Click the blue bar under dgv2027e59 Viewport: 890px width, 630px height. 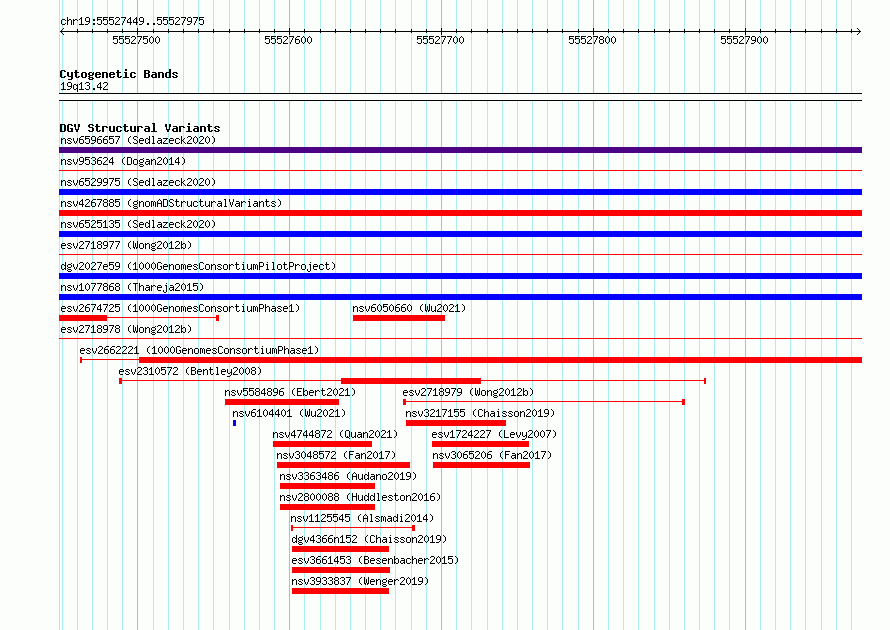coord(460,276)
